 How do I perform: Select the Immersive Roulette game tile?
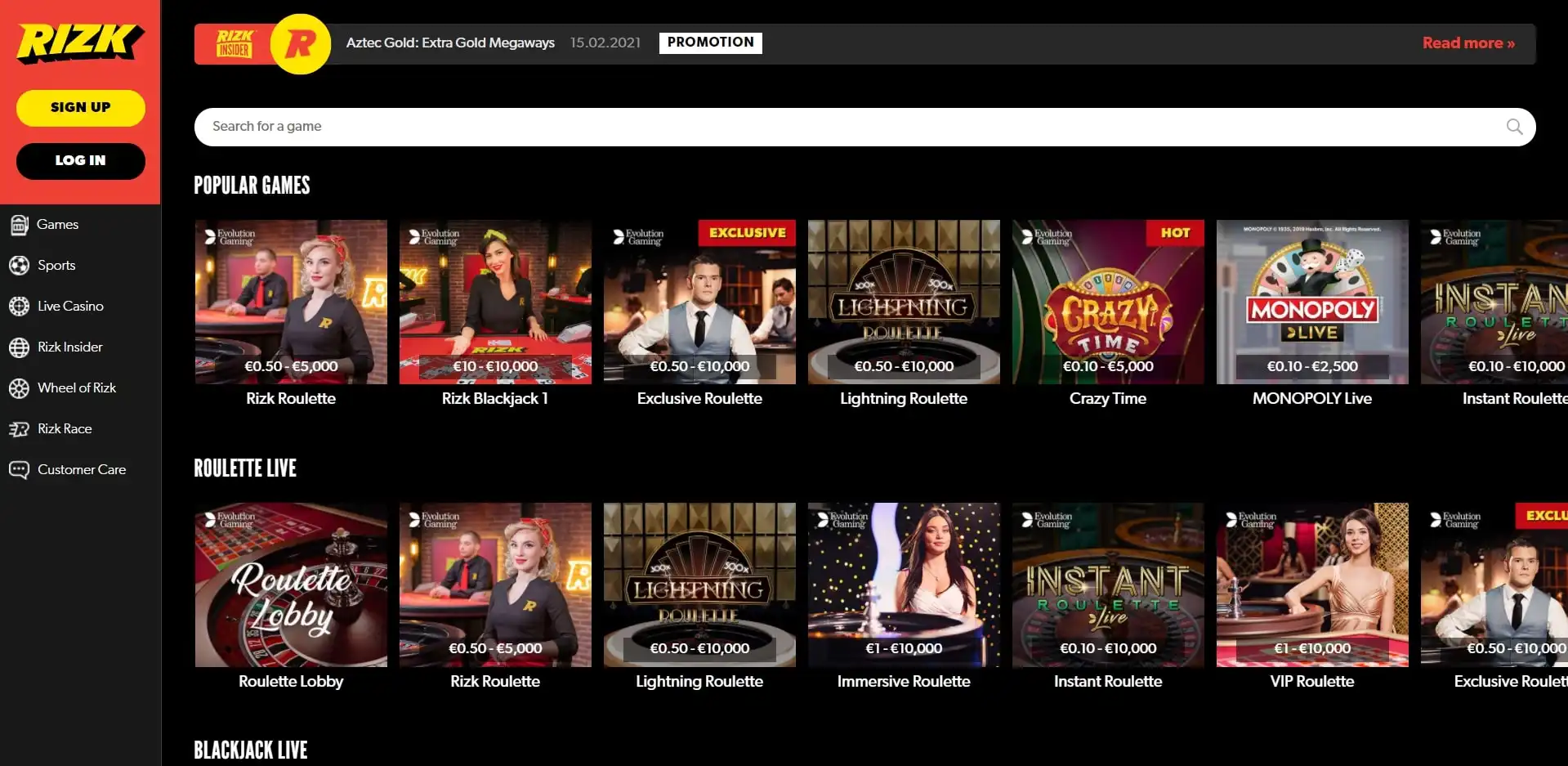[903, 585]
